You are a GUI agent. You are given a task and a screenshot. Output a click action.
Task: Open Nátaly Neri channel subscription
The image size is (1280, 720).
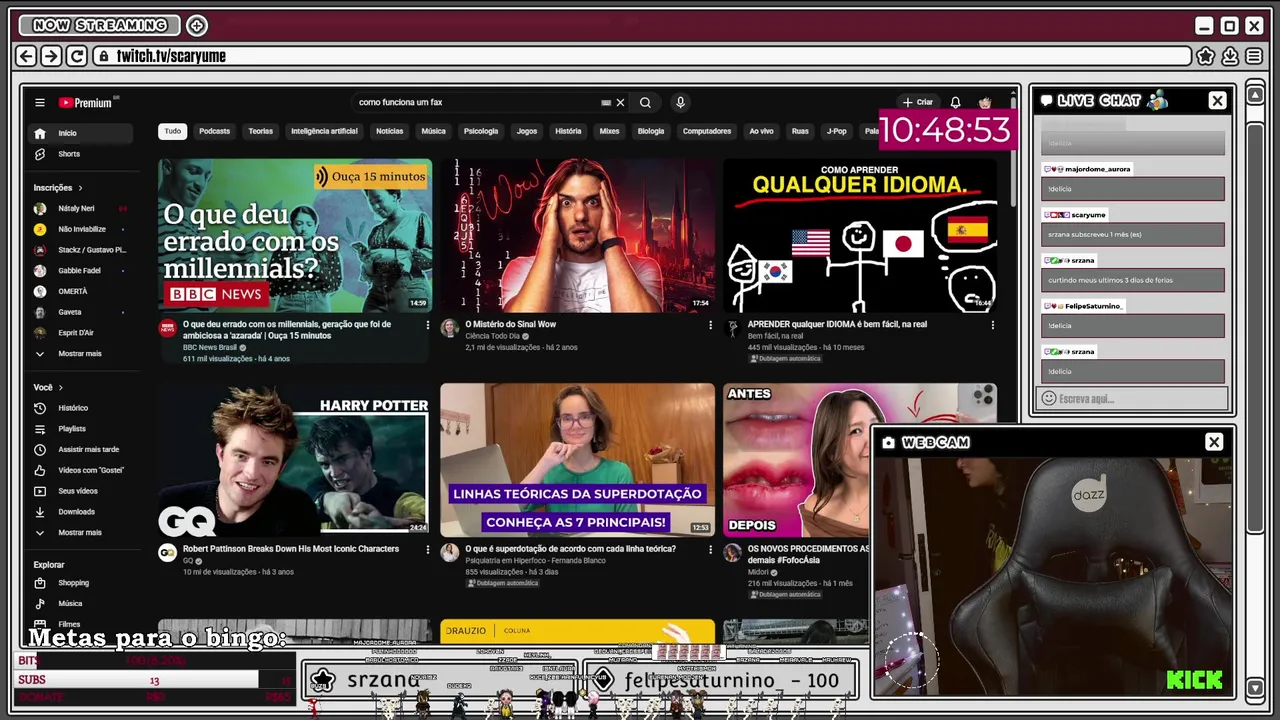[80, 209]
